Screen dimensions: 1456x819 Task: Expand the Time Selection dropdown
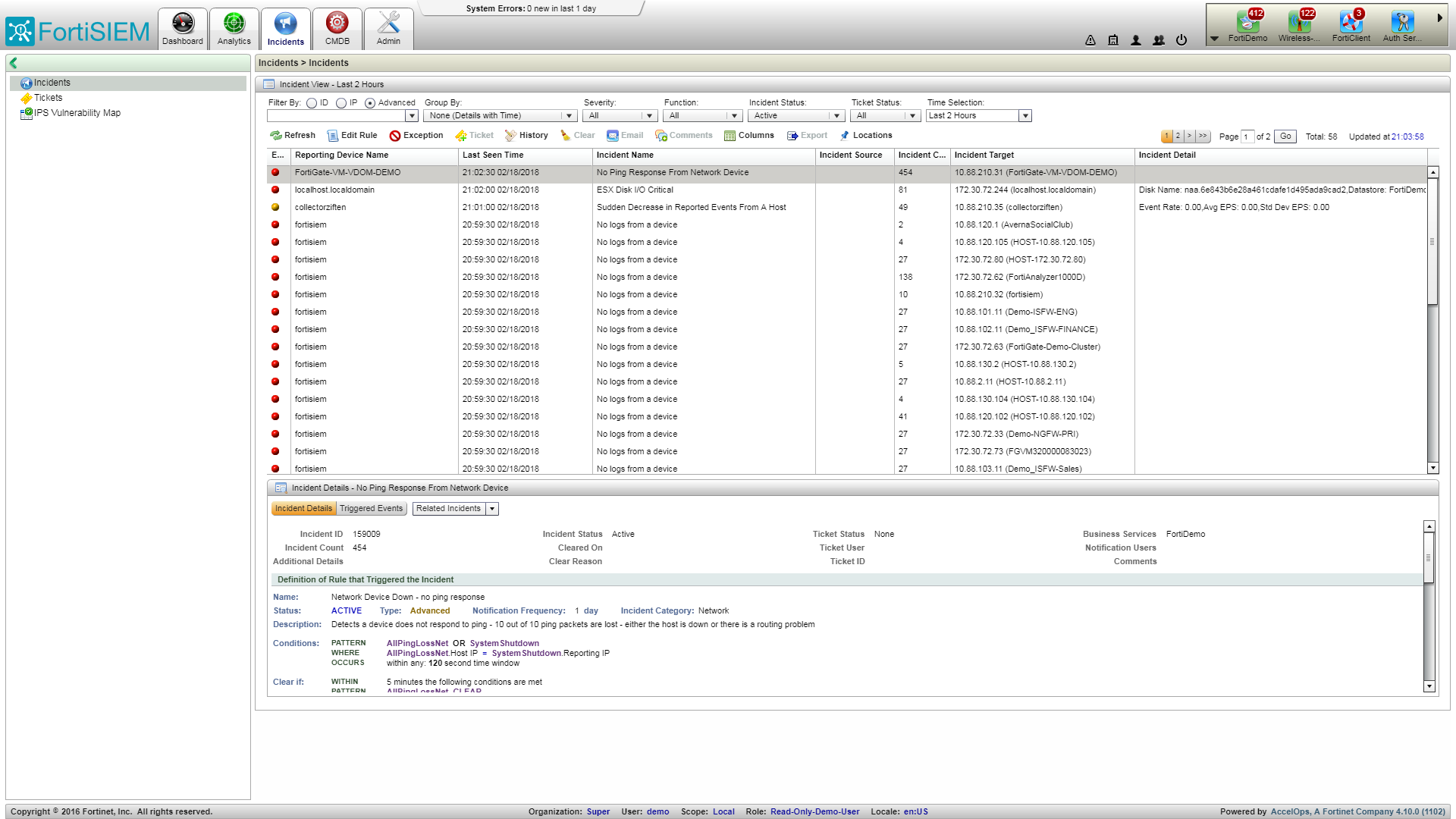(x=1025, y=116)
